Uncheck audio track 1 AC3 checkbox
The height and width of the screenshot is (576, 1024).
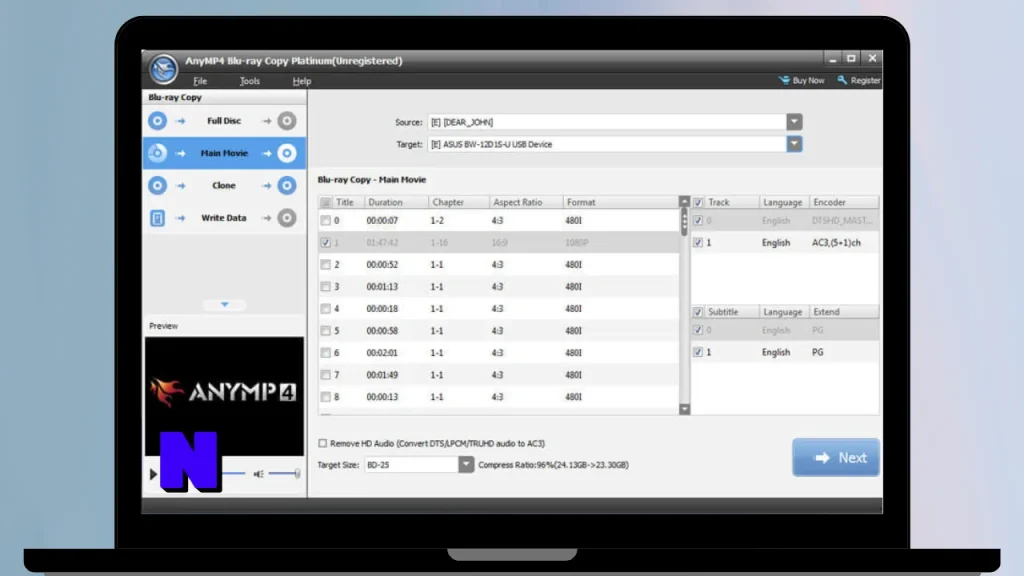(697, 242)
